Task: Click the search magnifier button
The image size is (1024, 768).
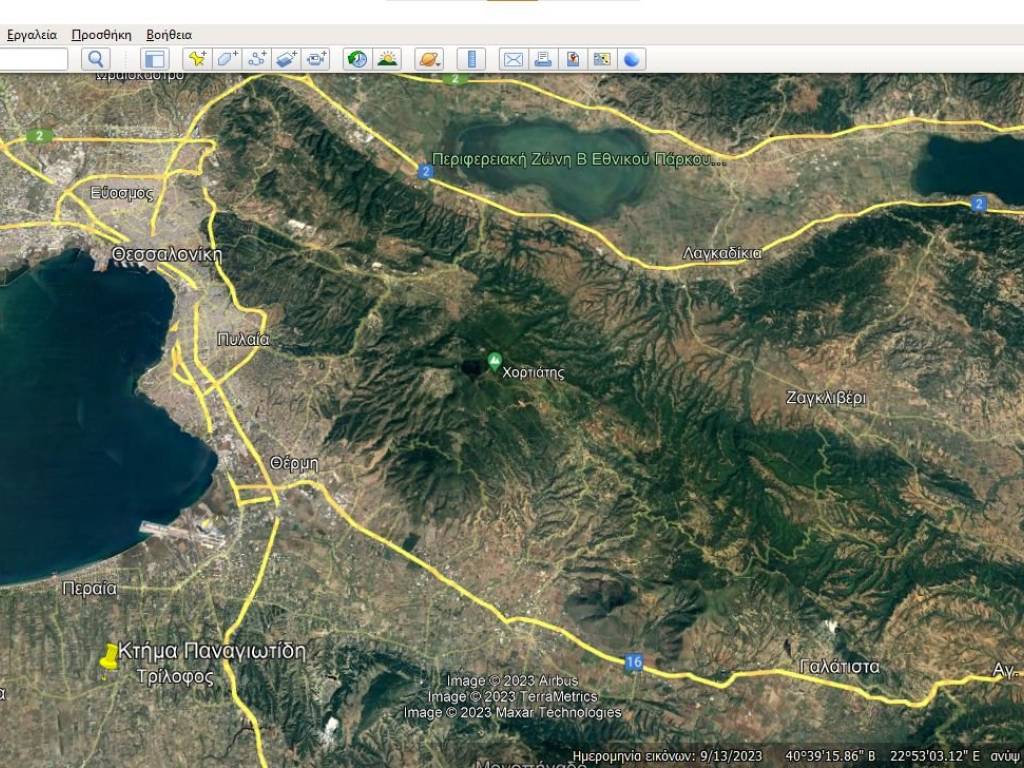Action: 95,59
